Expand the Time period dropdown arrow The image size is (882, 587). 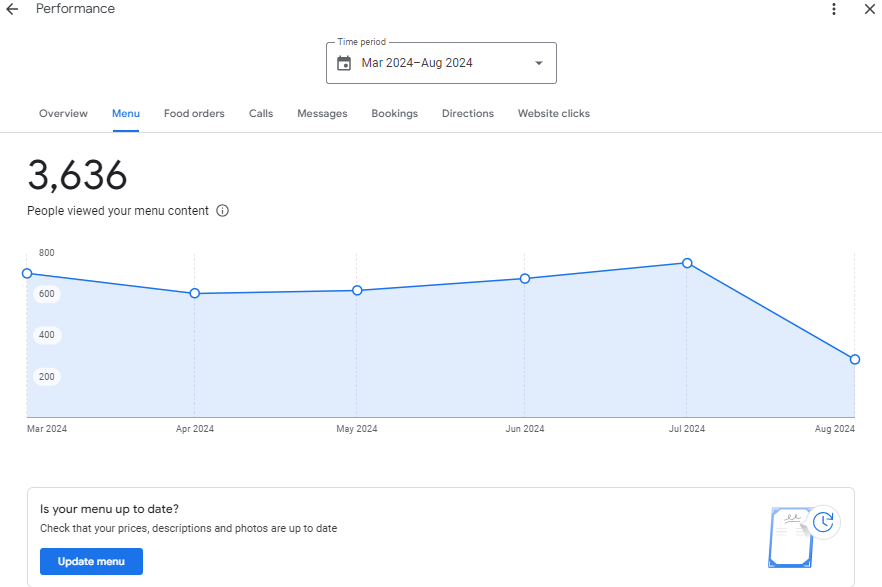pyautogui.click(x=539, y=63)
